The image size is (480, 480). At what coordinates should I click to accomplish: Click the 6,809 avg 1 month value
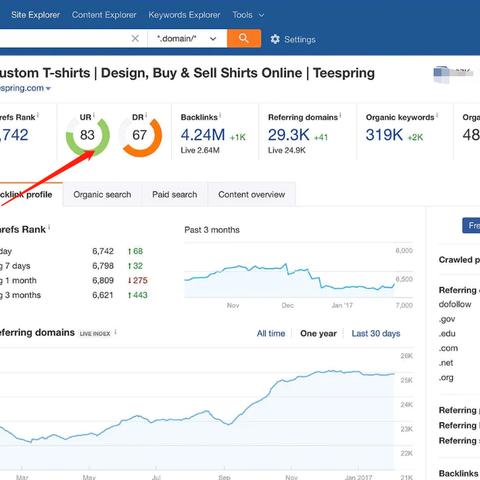pyautogui.click(x=103, y=280)
